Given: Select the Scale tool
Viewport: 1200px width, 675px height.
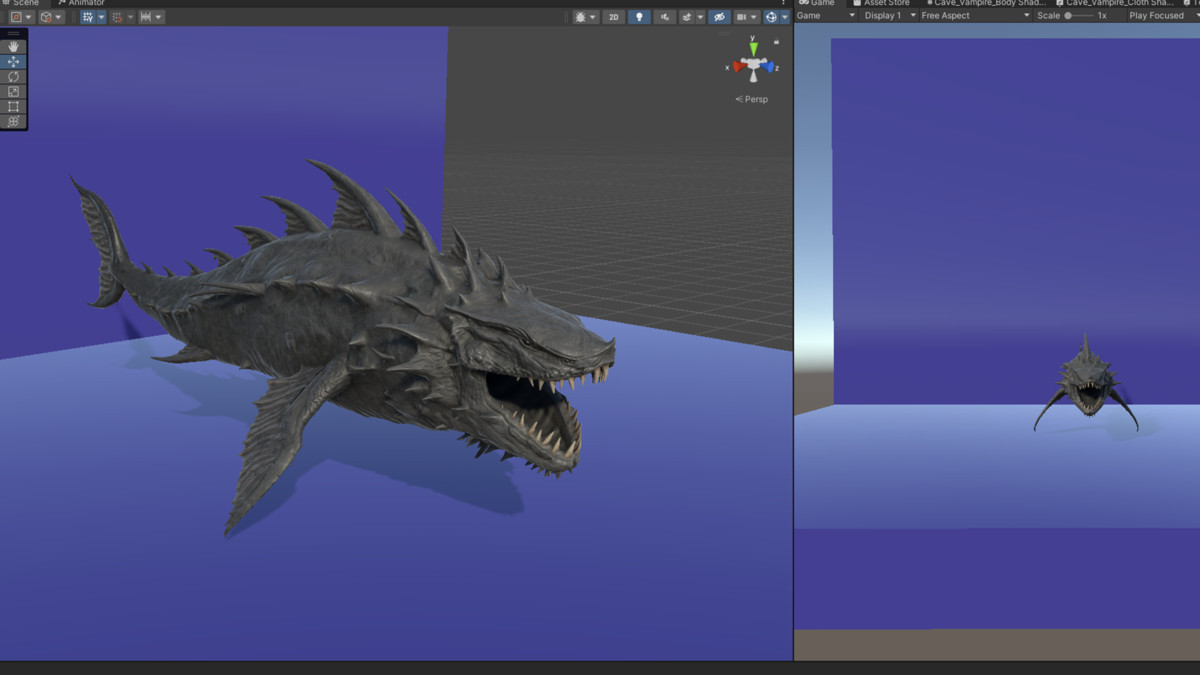Looking at the screenshot, I should pyautogui.click(x=14, y=90).
